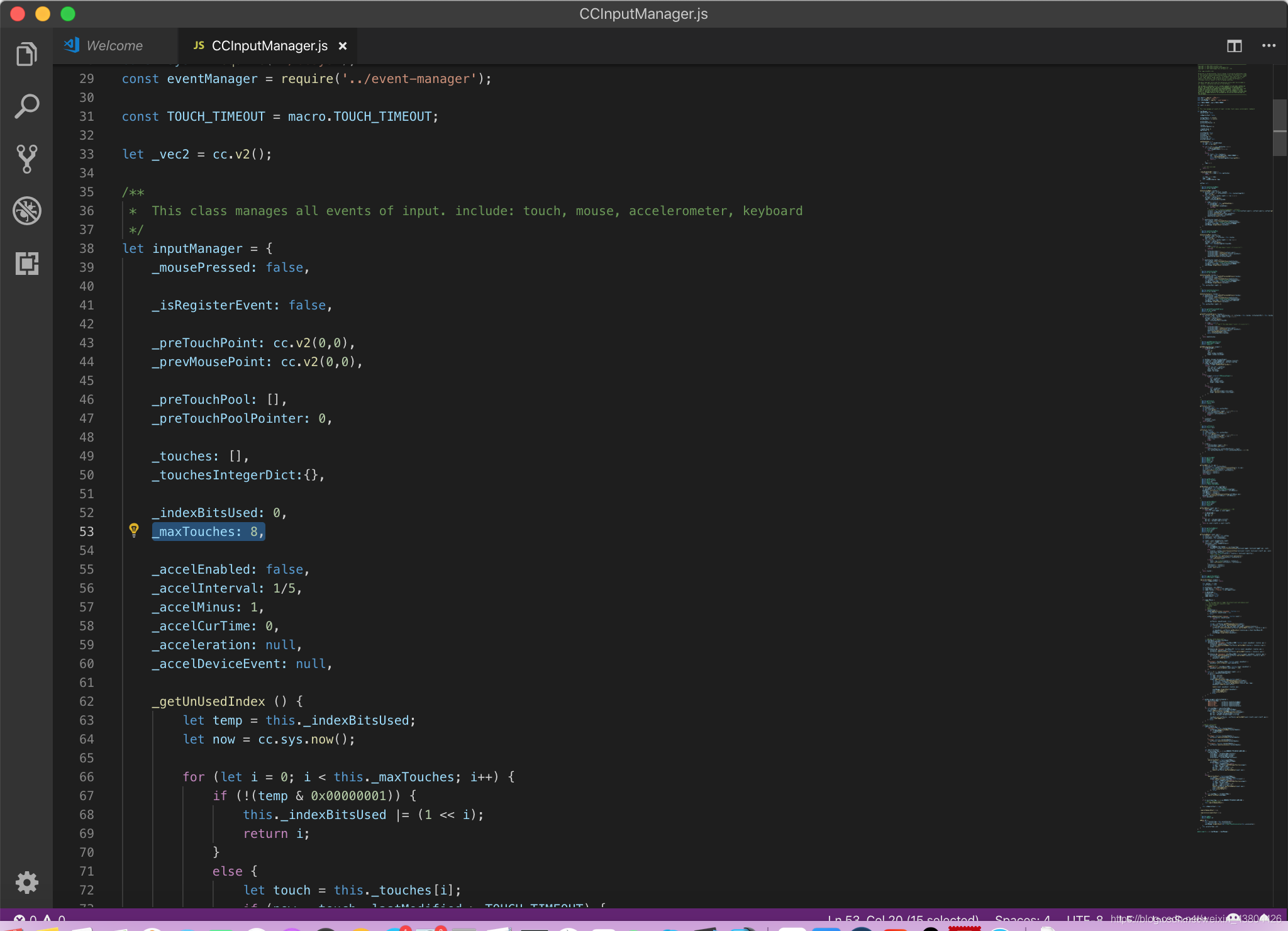
Task: Close the CCInputManager.js tab
Action: point(343,46)
